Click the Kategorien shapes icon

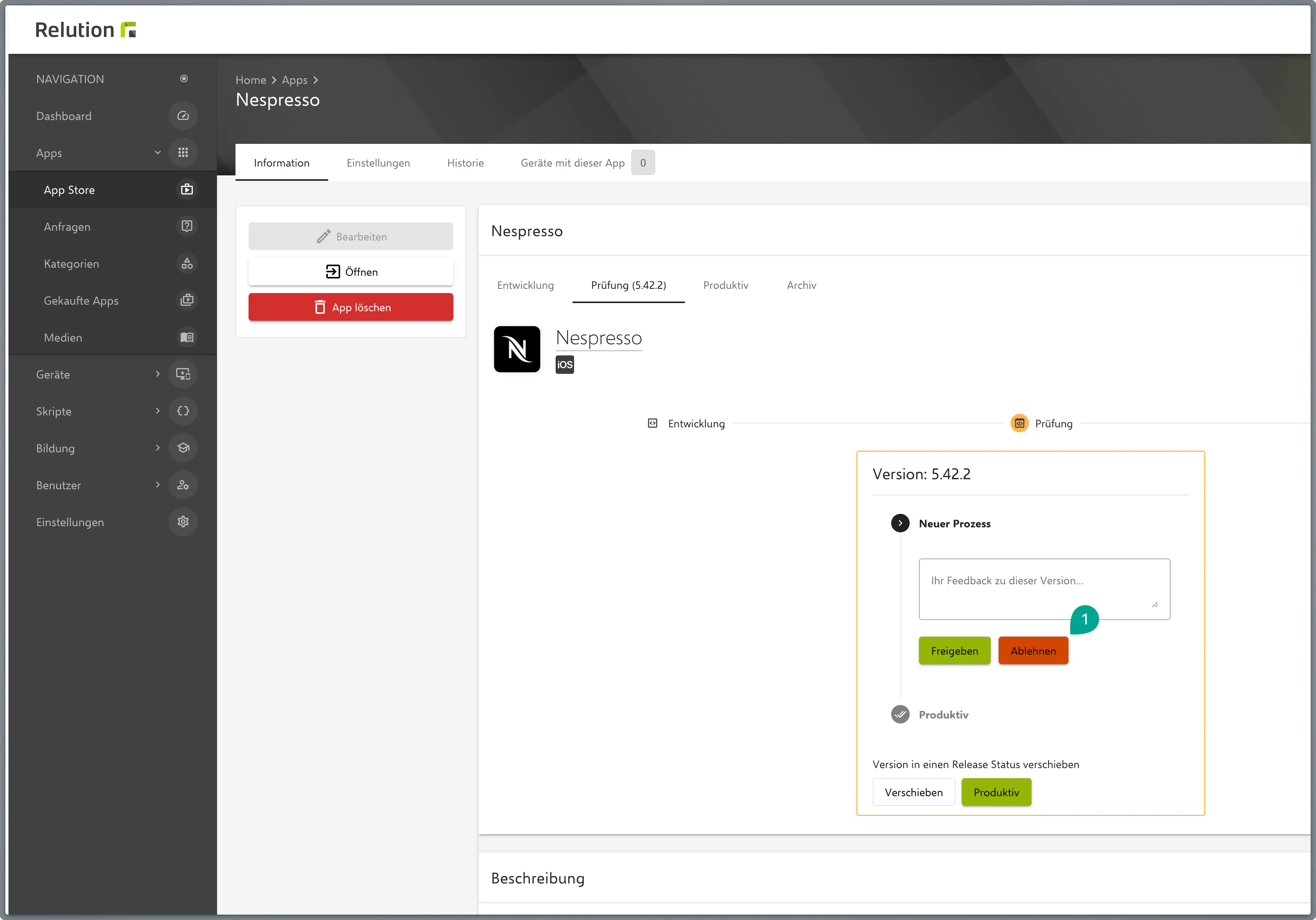pyautogui.click(x=186, y=263)
